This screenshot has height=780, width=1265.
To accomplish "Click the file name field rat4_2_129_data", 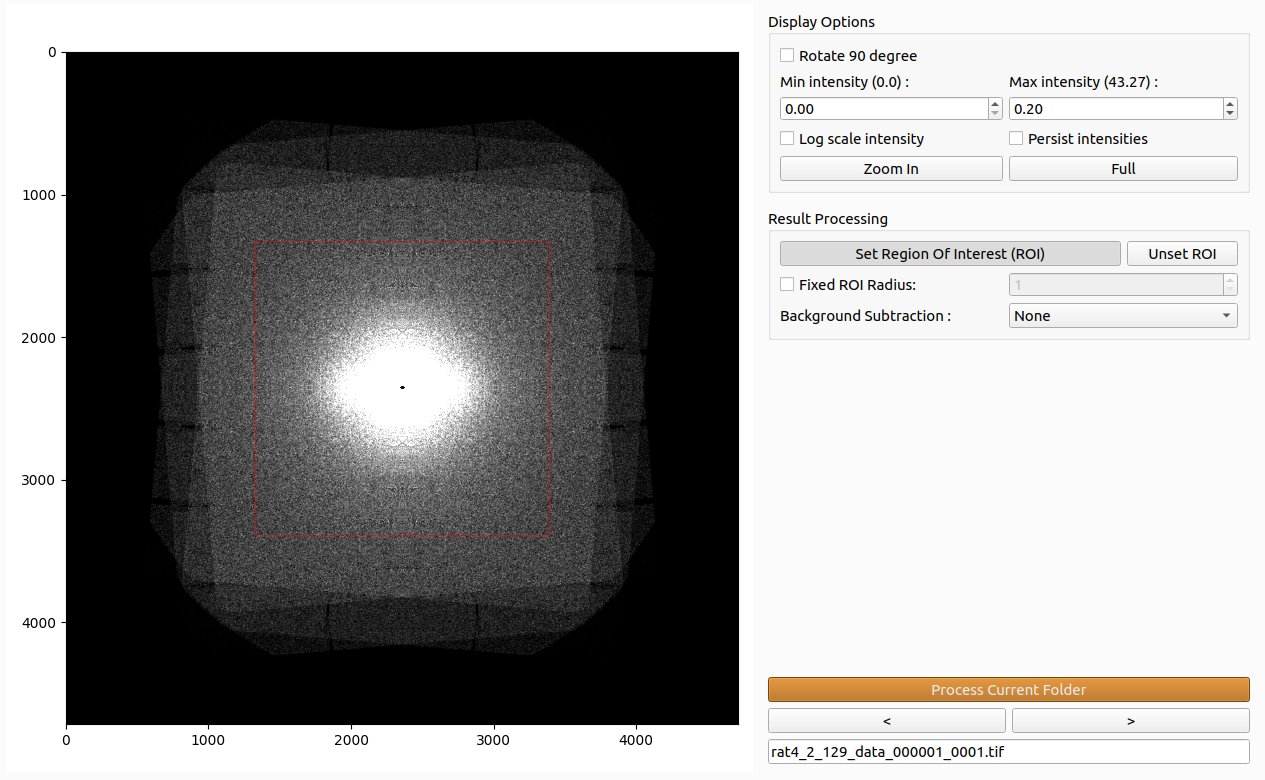I will pos(1008,751).
